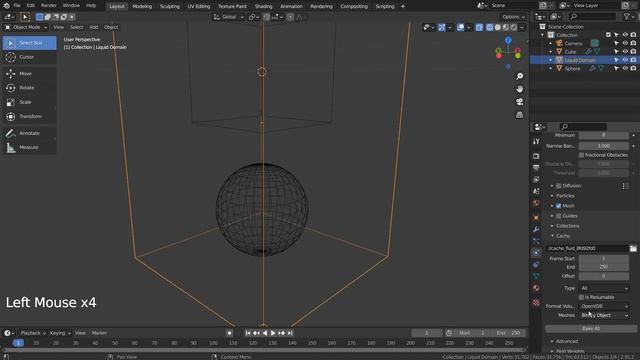
Task: Open Modifiers wrench properties tab
Action: [536, 229]
